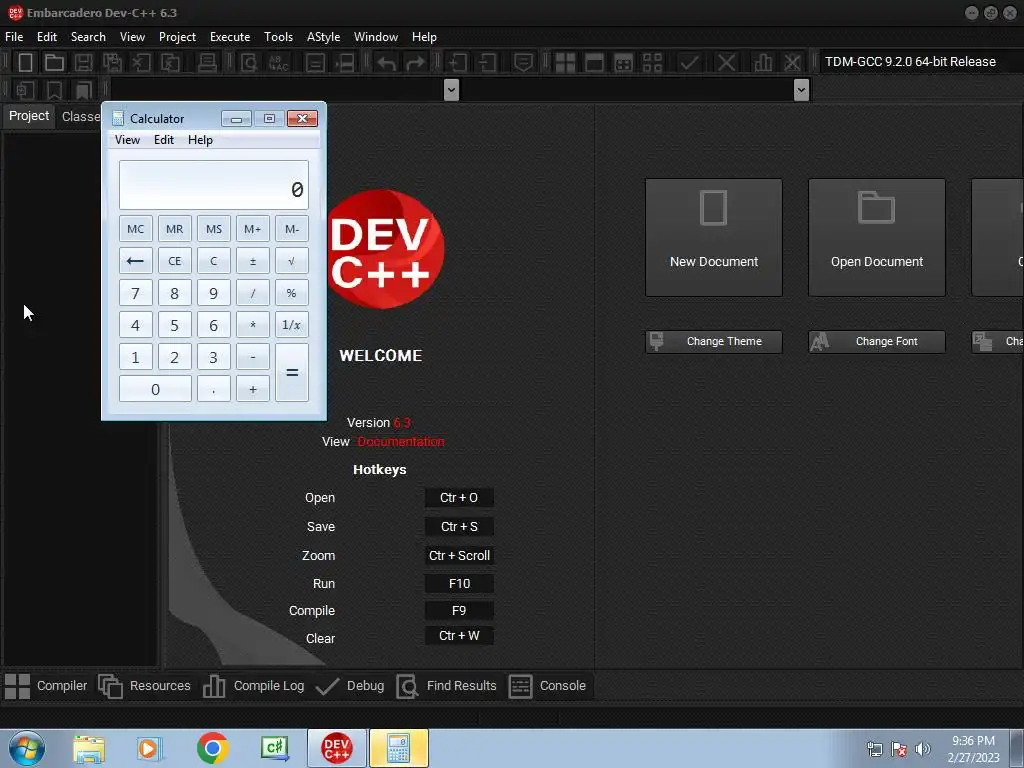
Task: Click the Compile and Run toolbar icon
Action: coord(624,63)
